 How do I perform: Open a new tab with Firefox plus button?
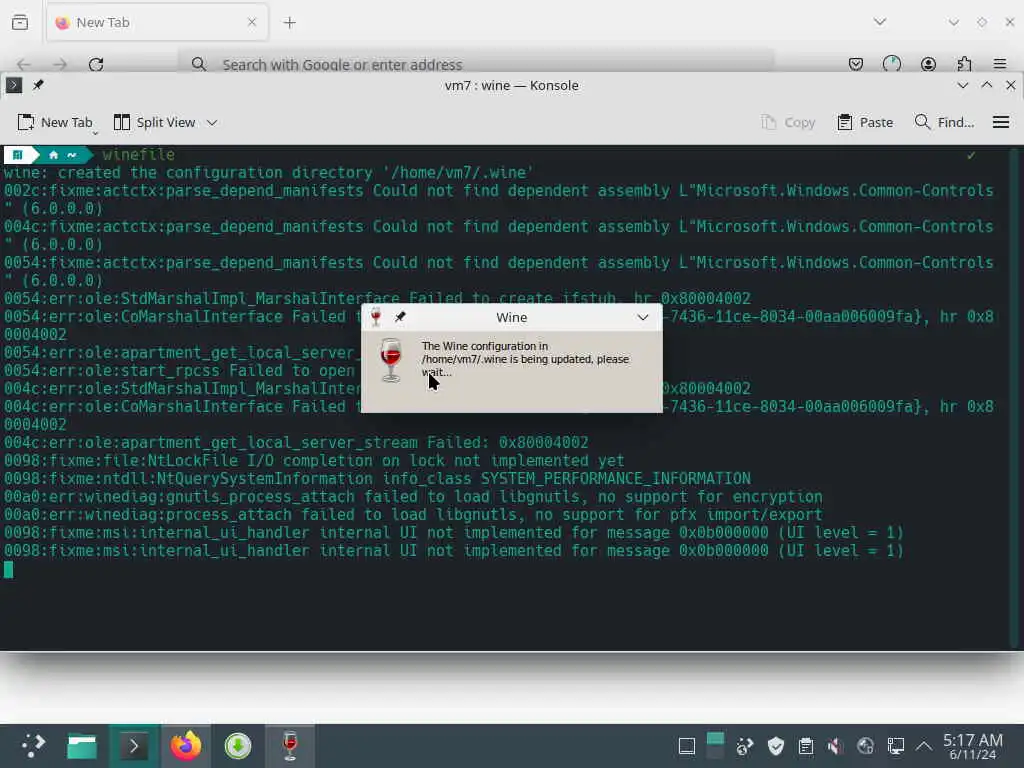290,23
